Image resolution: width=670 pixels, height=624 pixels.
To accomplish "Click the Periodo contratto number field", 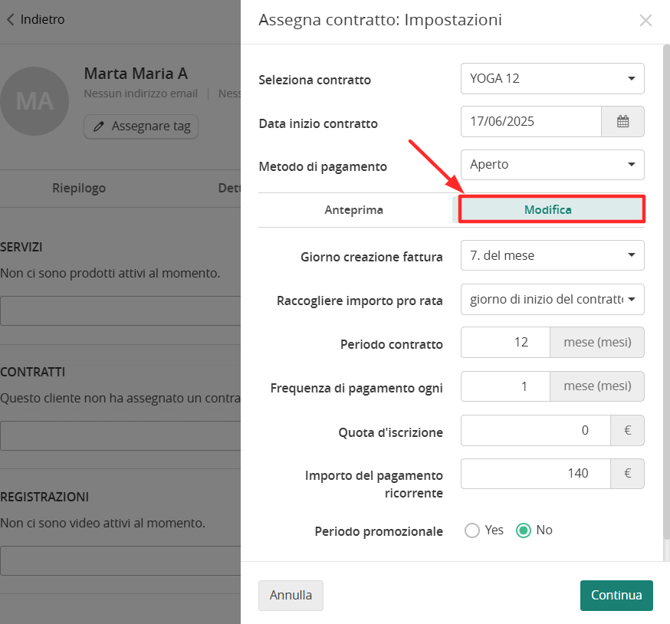I will [505, 342].
